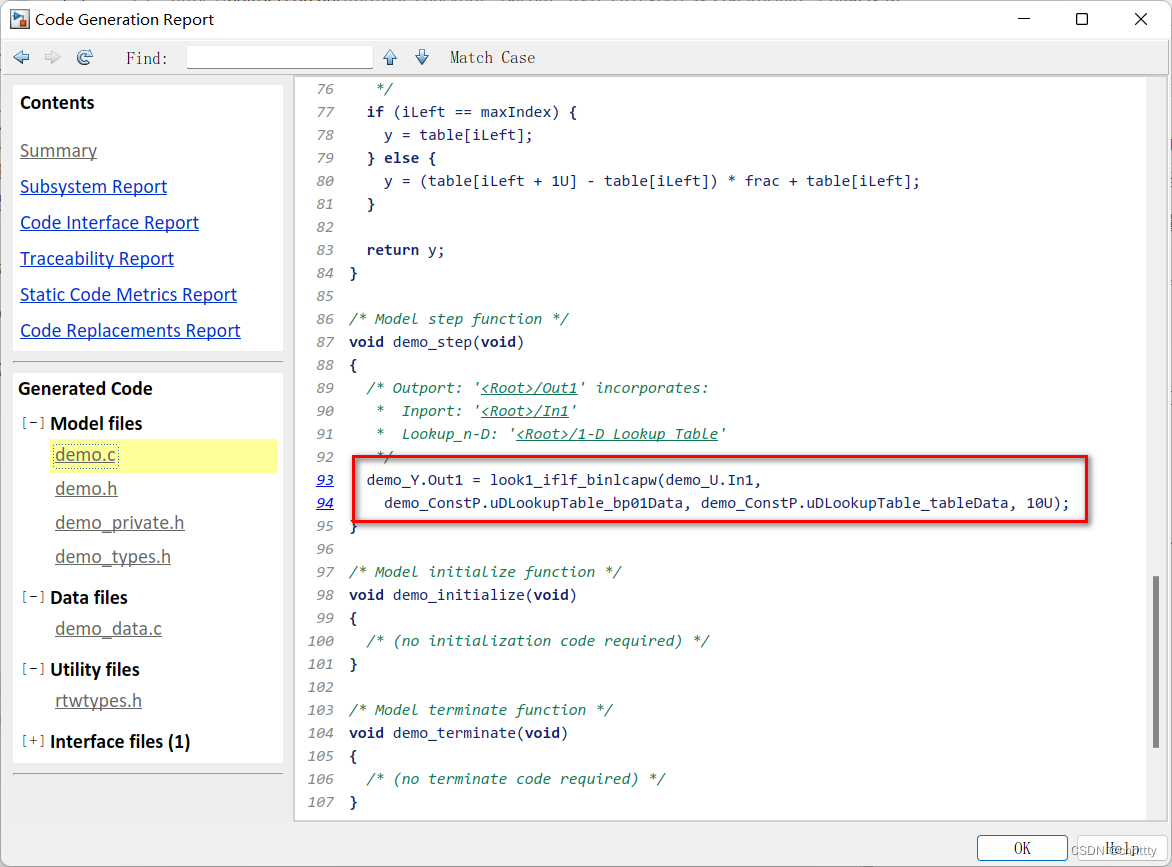Click line number 93 link
This screenshot has height=867, width=1172.
click(x=325, y=480)
